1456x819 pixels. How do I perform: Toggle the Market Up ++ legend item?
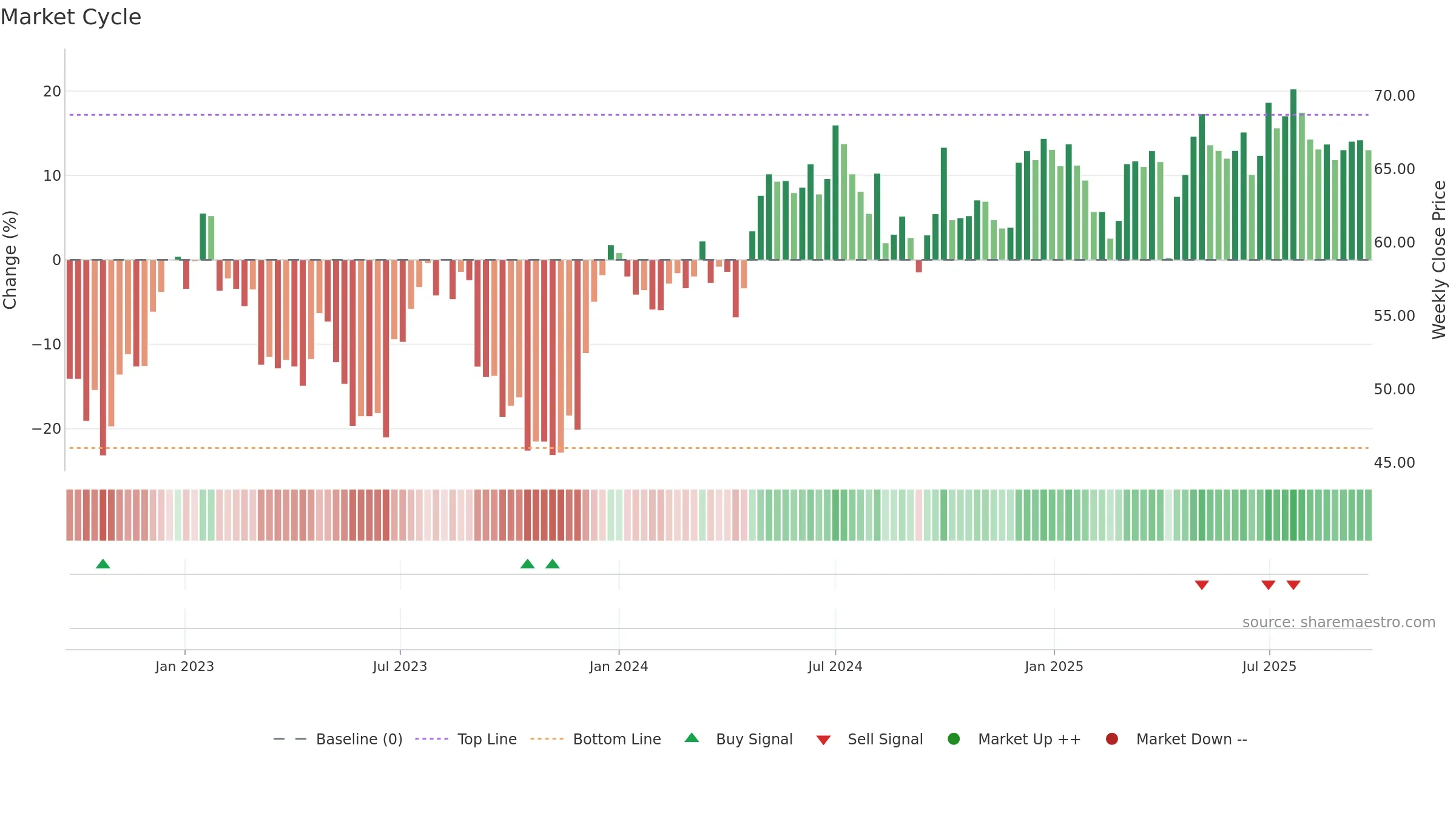click(x=1014, y=739)
